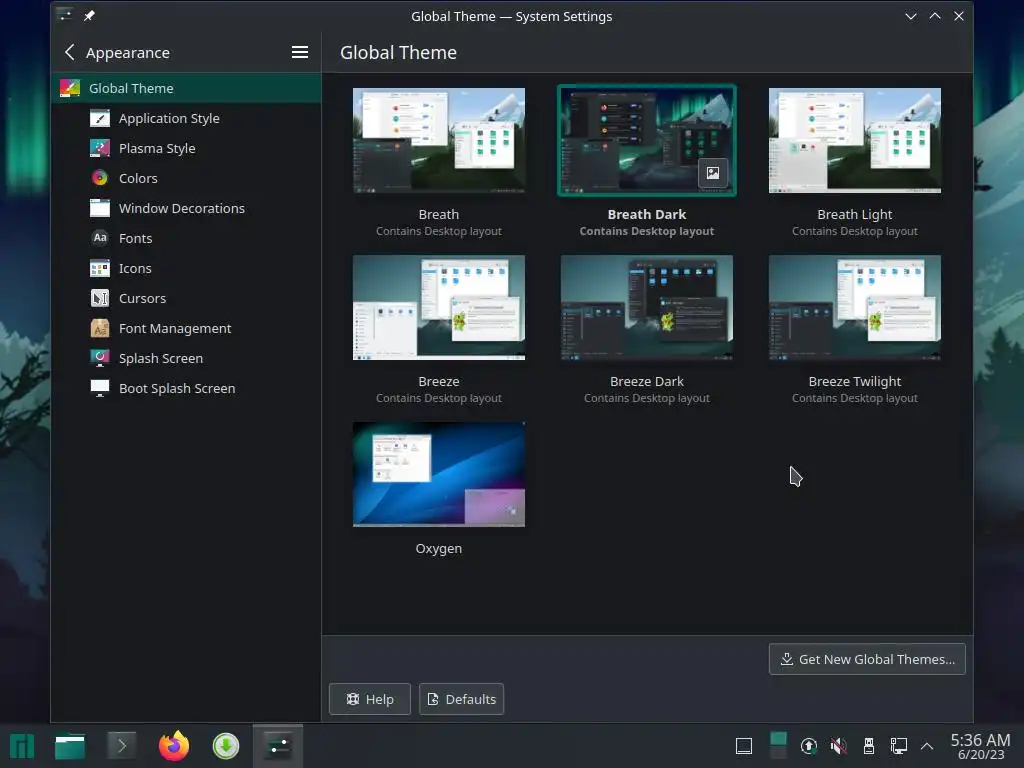
Task: Open the Fonts settings page
Action: click(x=186, y=238)
